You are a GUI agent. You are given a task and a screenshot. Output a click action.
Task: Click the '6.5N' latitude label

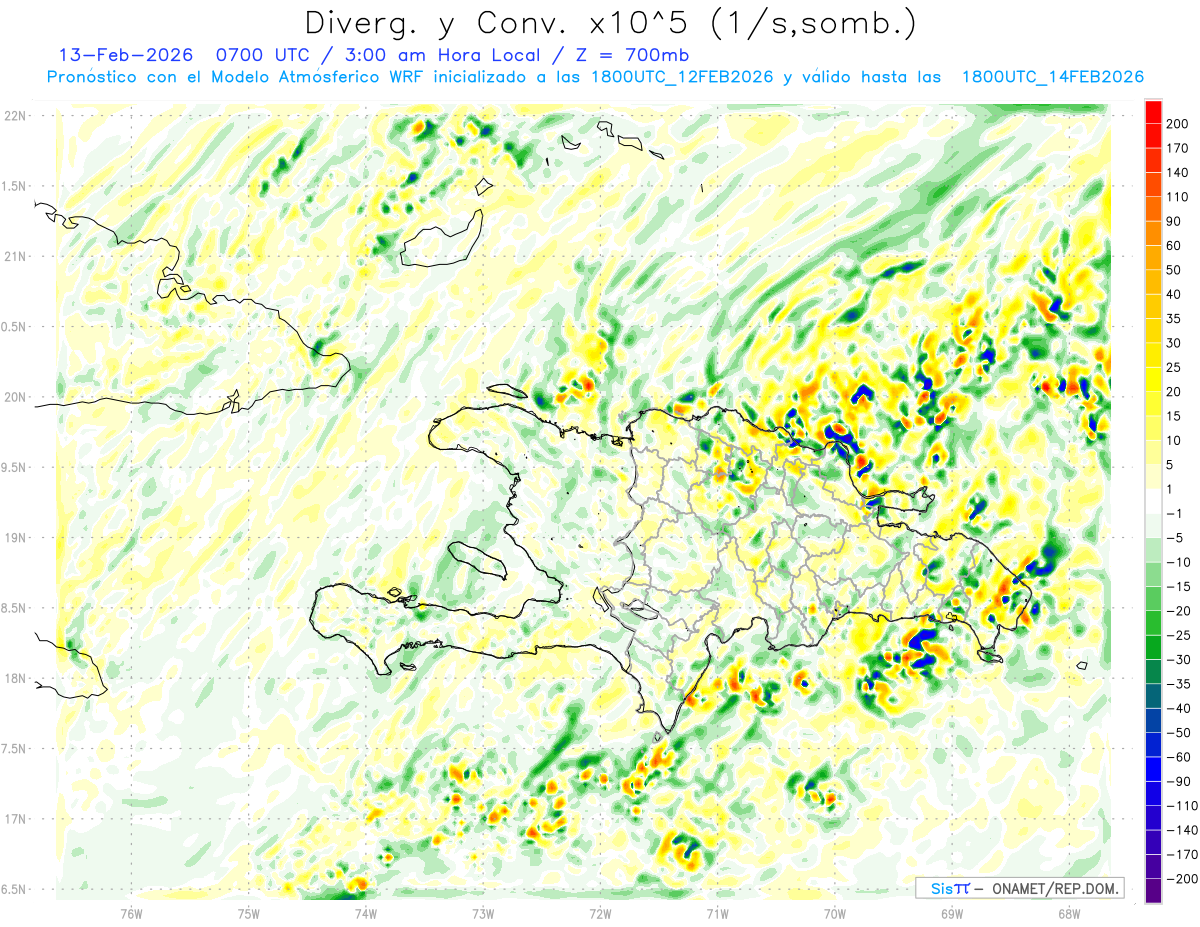click(x=15, y=889)
